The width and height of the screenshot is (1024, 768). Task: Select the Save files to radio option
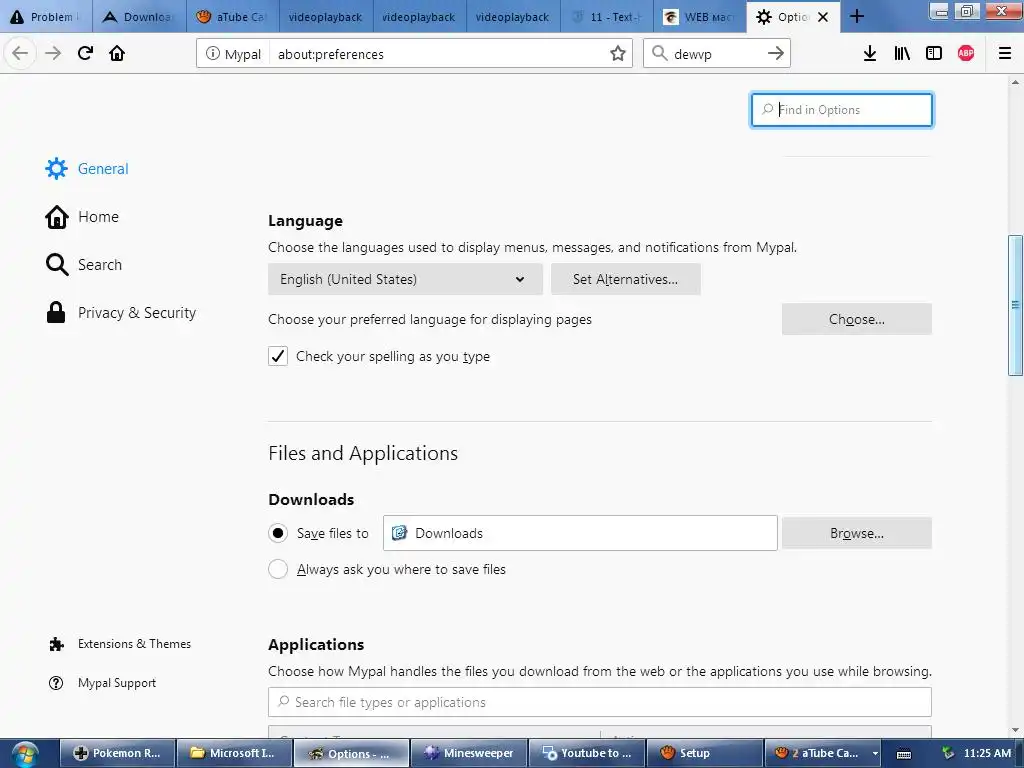point(278,533)
